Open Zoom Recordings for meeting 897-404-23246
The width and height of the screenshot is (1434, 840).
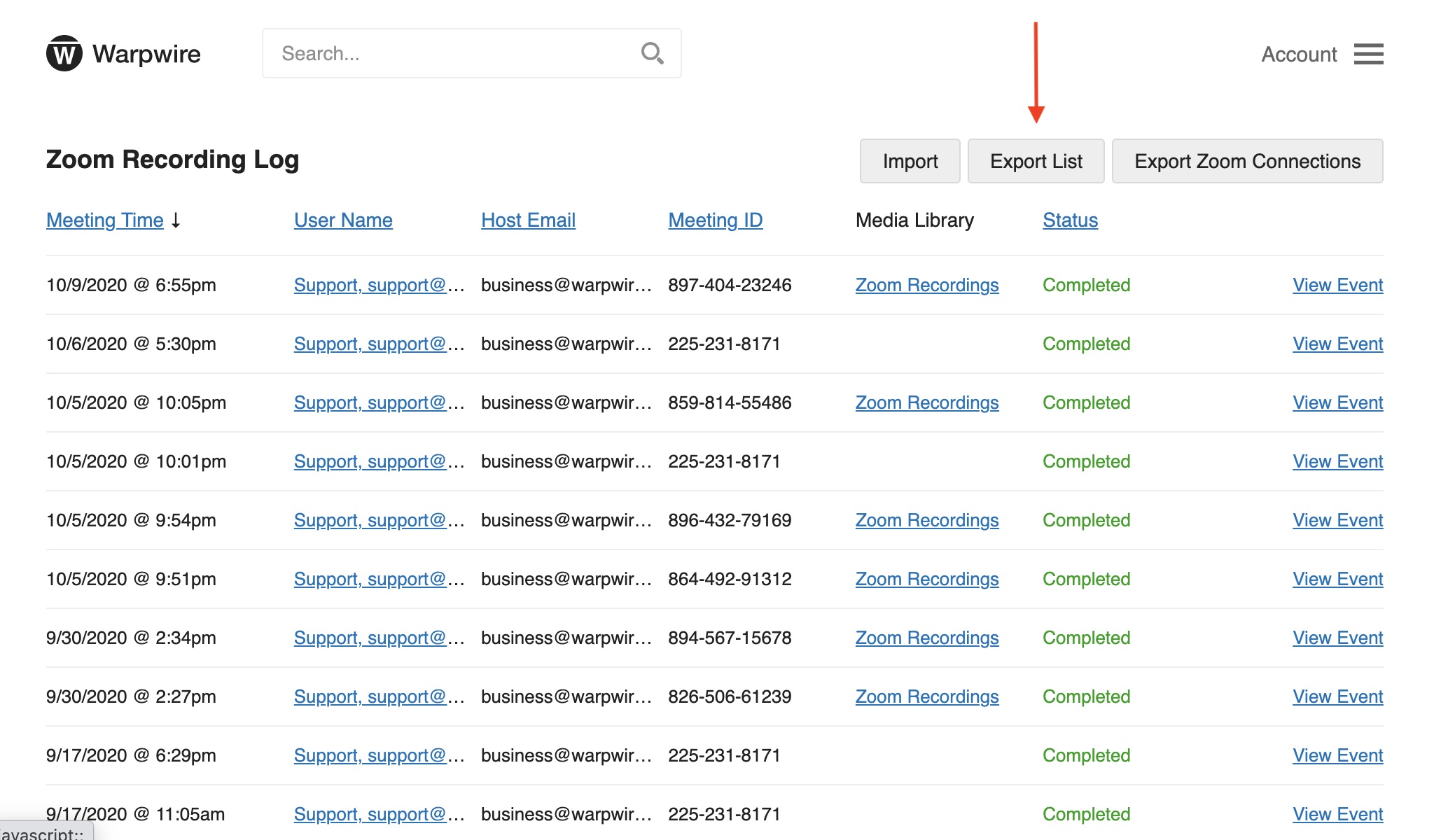[x=927, y=285]
